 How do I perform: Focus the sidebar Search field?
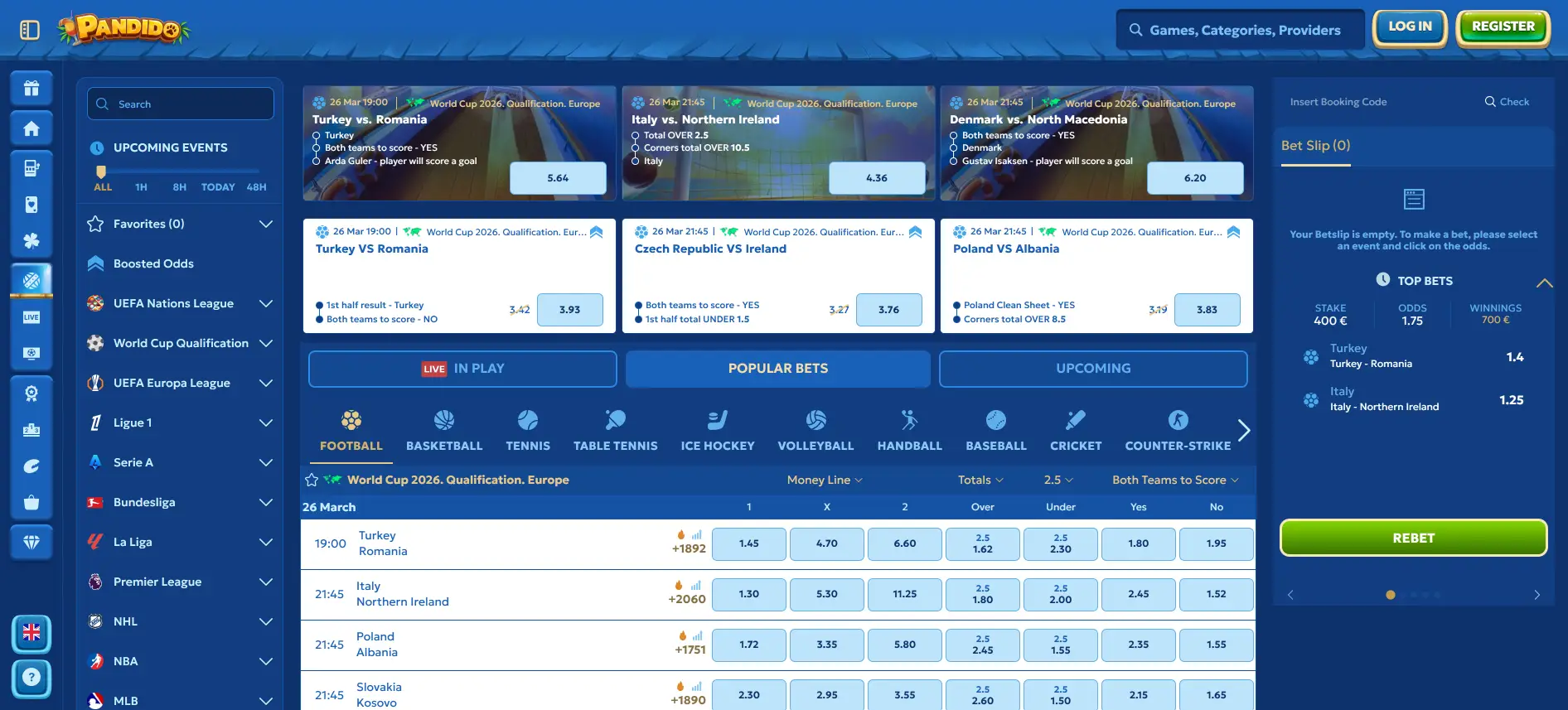pos(181,104)
